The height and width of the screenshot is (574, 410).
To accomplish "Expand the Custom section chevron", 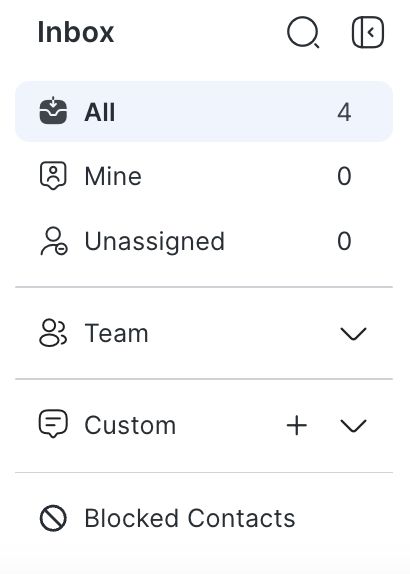I will (353, 426).
